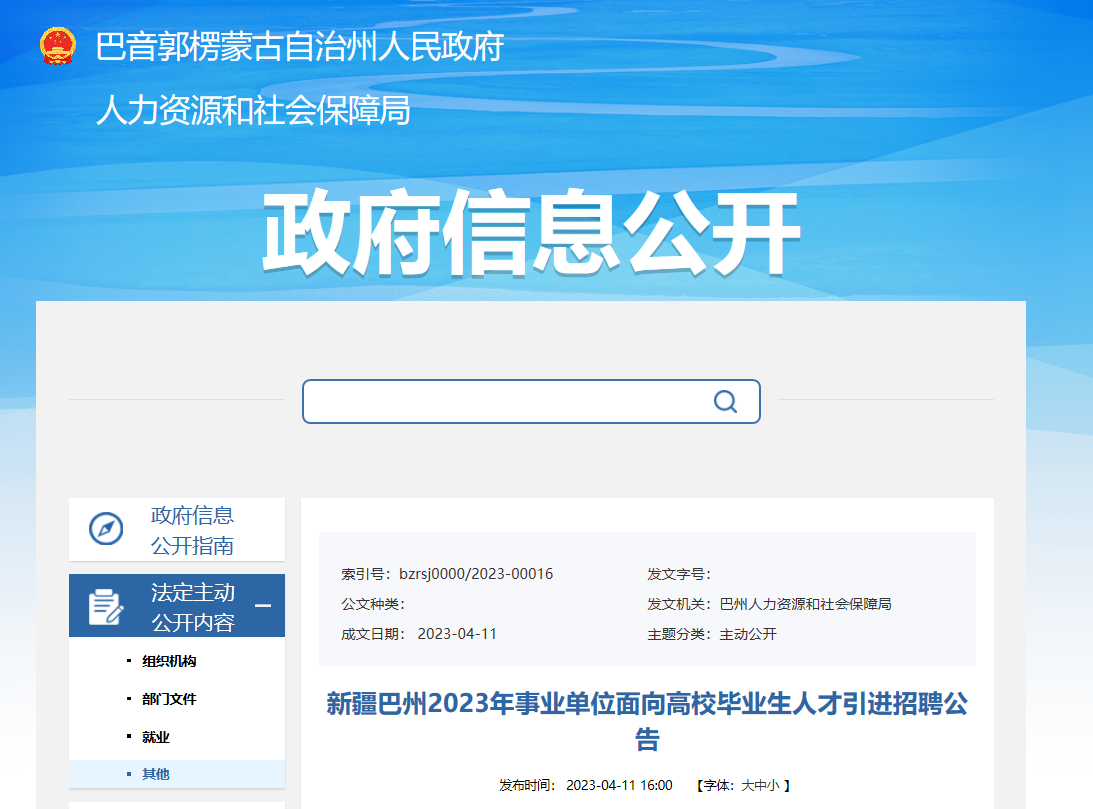Set font size to 大
The height and width of the screenshot is (809, 1093).
tap(747, 786)
